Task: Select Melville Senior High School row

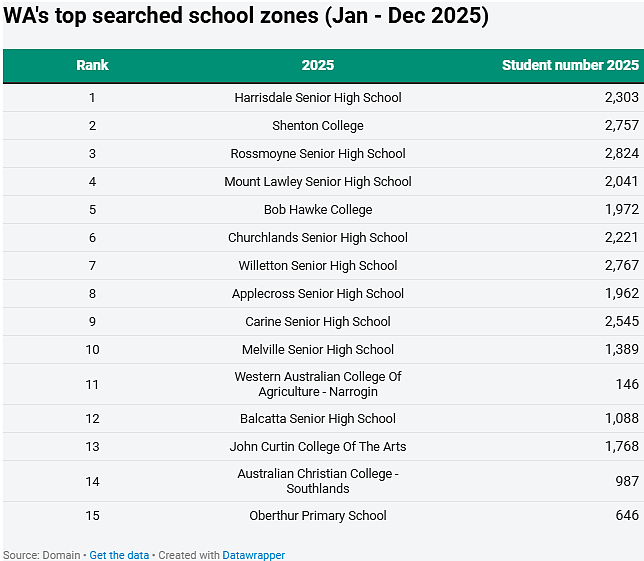Action: (x=321, y=349)
